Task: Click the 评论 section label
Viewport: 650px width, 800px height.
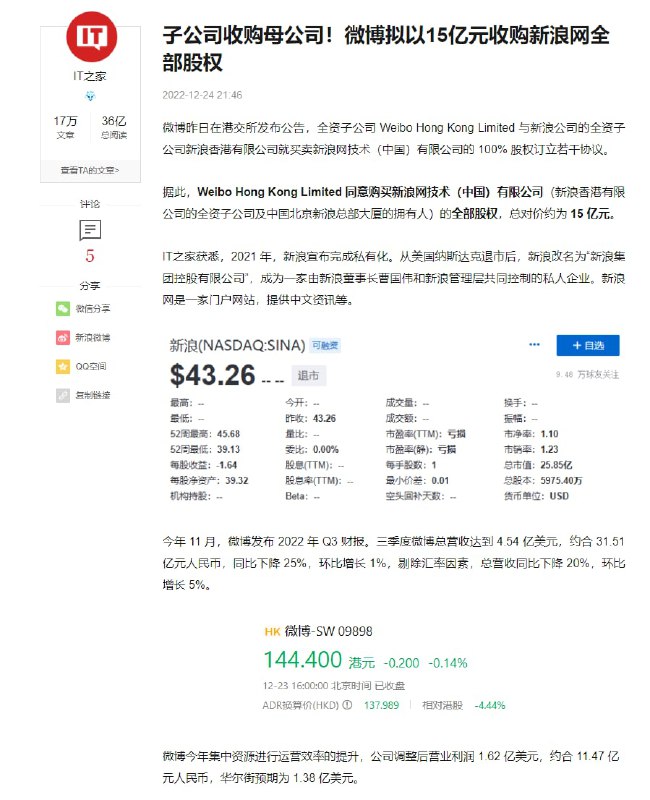Action: pos(90,204)
